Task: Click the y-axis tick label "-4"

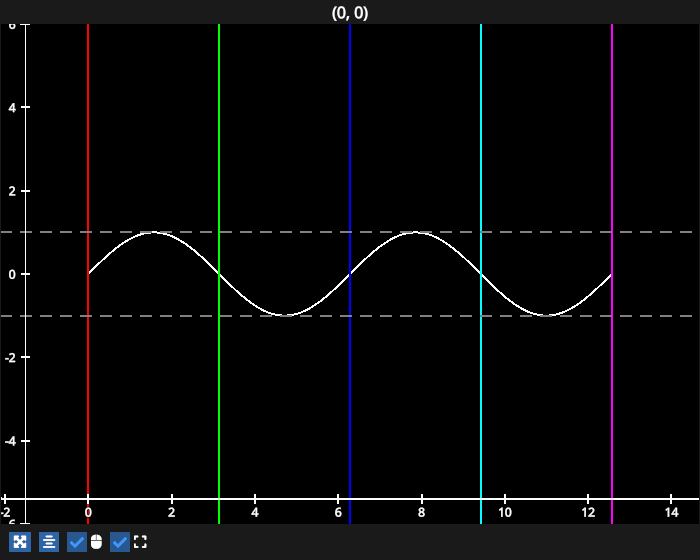Action: click(10, 441)
